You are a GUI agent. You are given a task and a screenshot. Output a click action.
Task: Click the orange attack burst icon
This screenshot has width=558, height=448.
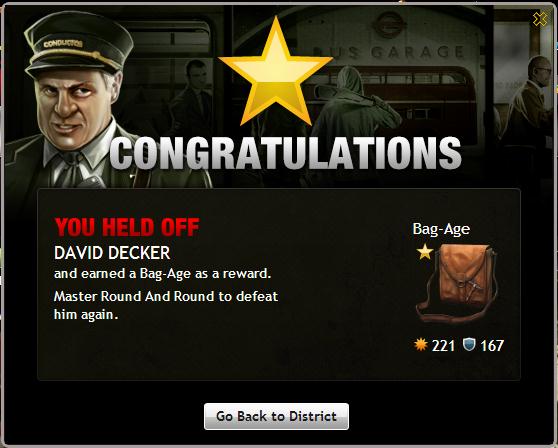point(421,344)
